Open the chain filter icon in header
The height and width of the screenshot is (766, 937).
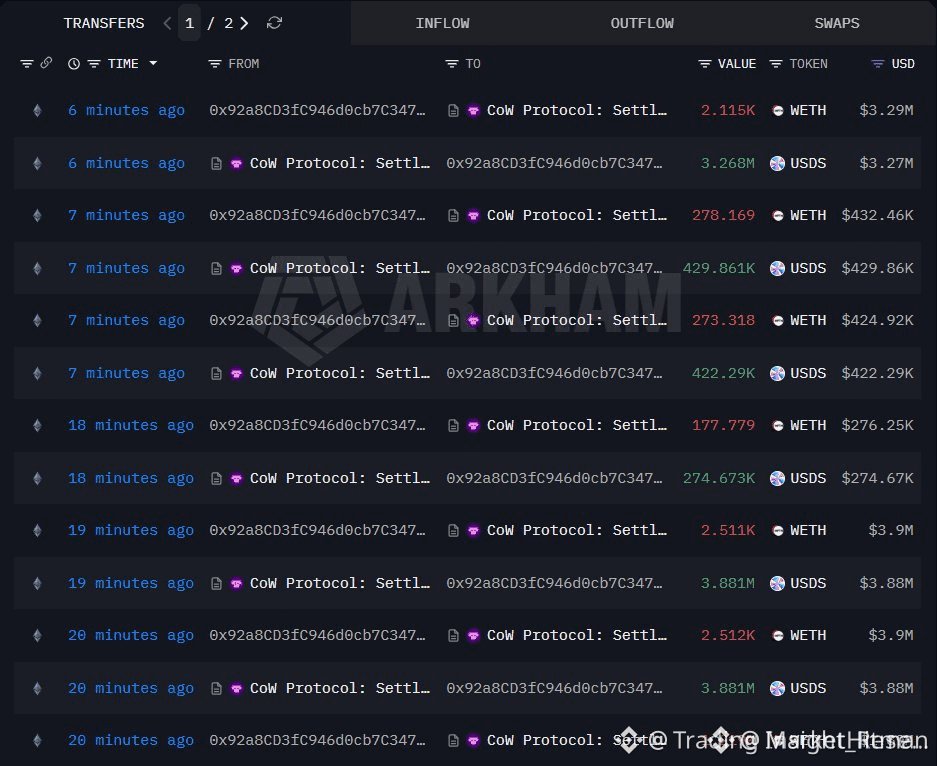(x=26, y=64)
